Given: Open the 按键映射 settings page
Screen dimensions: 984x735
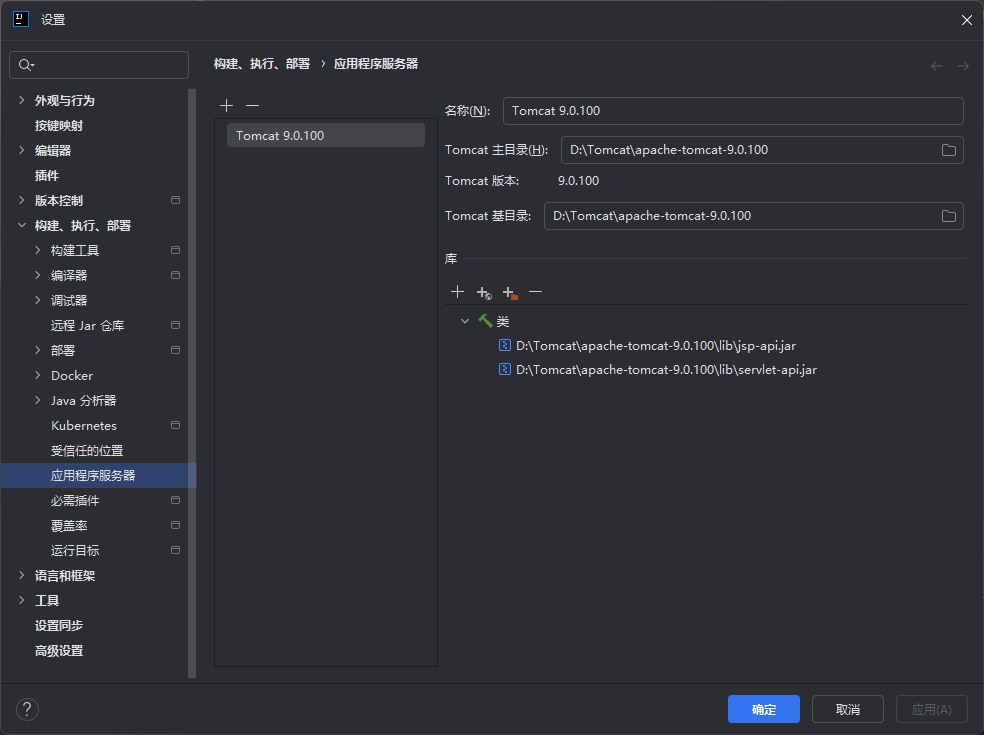Looking at the screenshot, I should click(59, 126).
